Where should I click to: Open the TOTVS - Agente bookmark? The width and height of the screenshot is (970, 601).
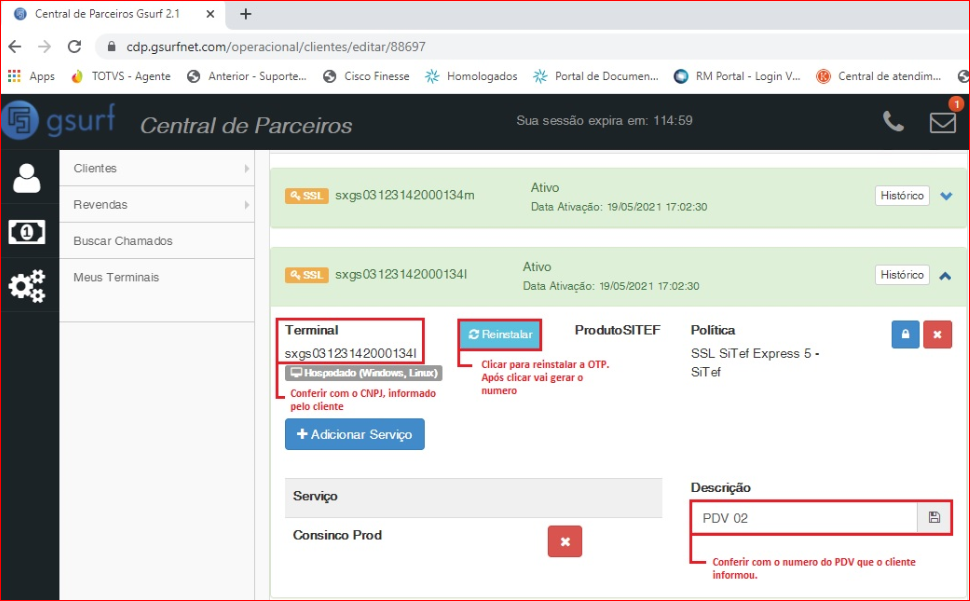click(x=121, y=76)
